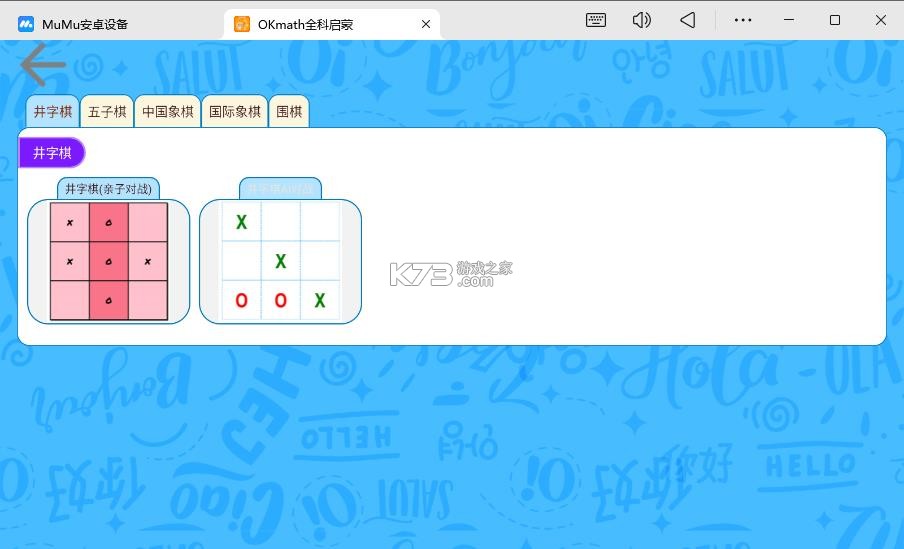Viewport: 904px width, 549px height.
Task: Click the 井字棋(亲子对战) card label
Action: pos(108,189)
